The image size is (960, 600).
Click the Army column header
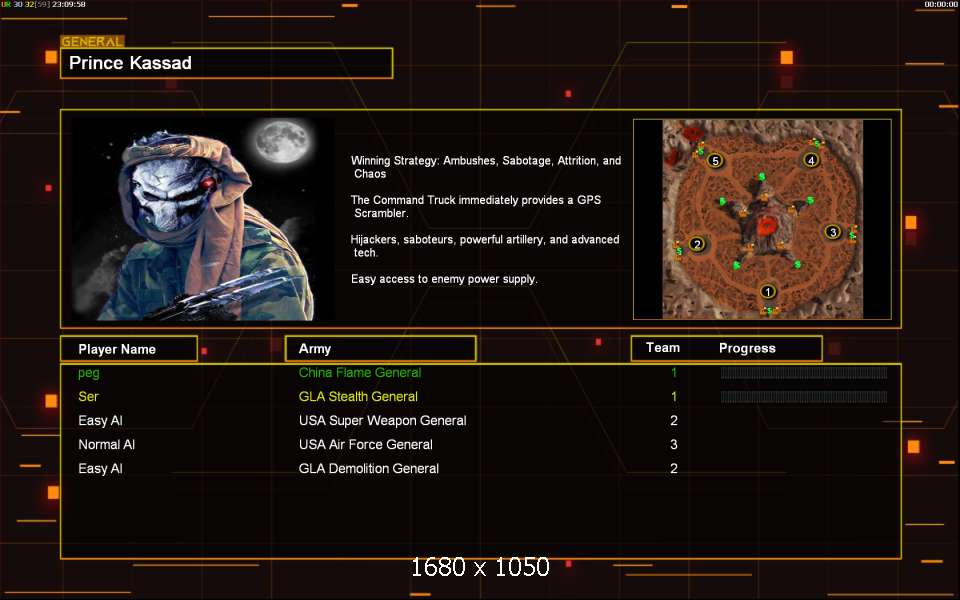coord(380,348)
